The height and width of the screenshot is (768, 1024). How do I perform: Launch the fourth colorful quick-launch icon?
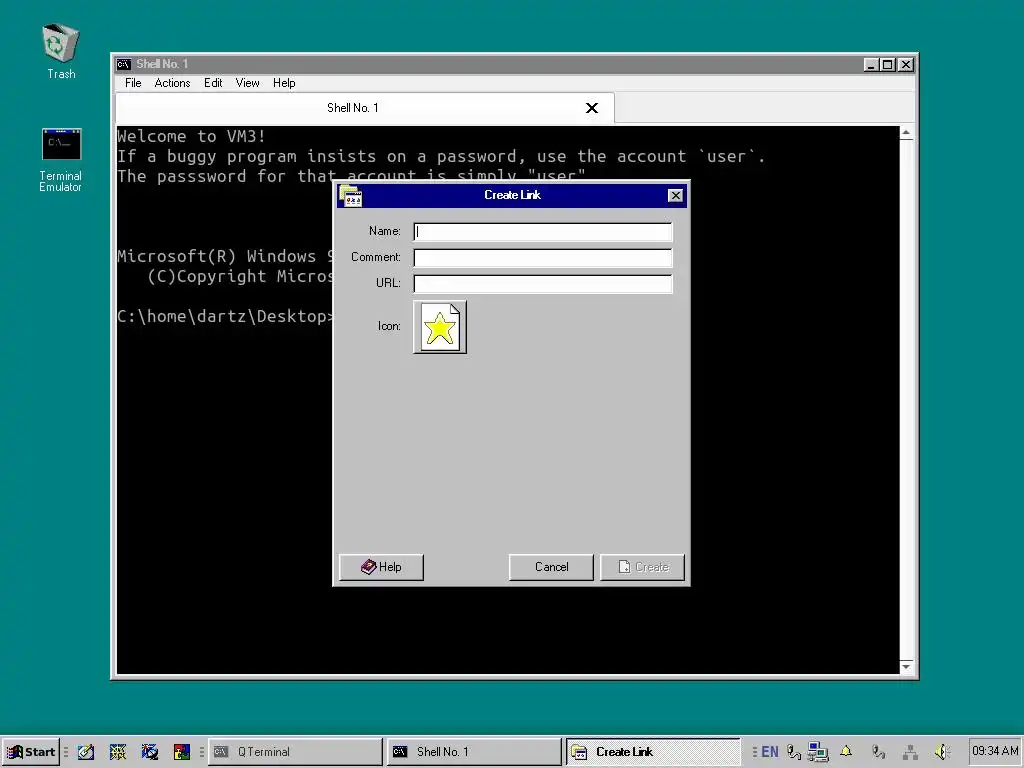point(182,752)
